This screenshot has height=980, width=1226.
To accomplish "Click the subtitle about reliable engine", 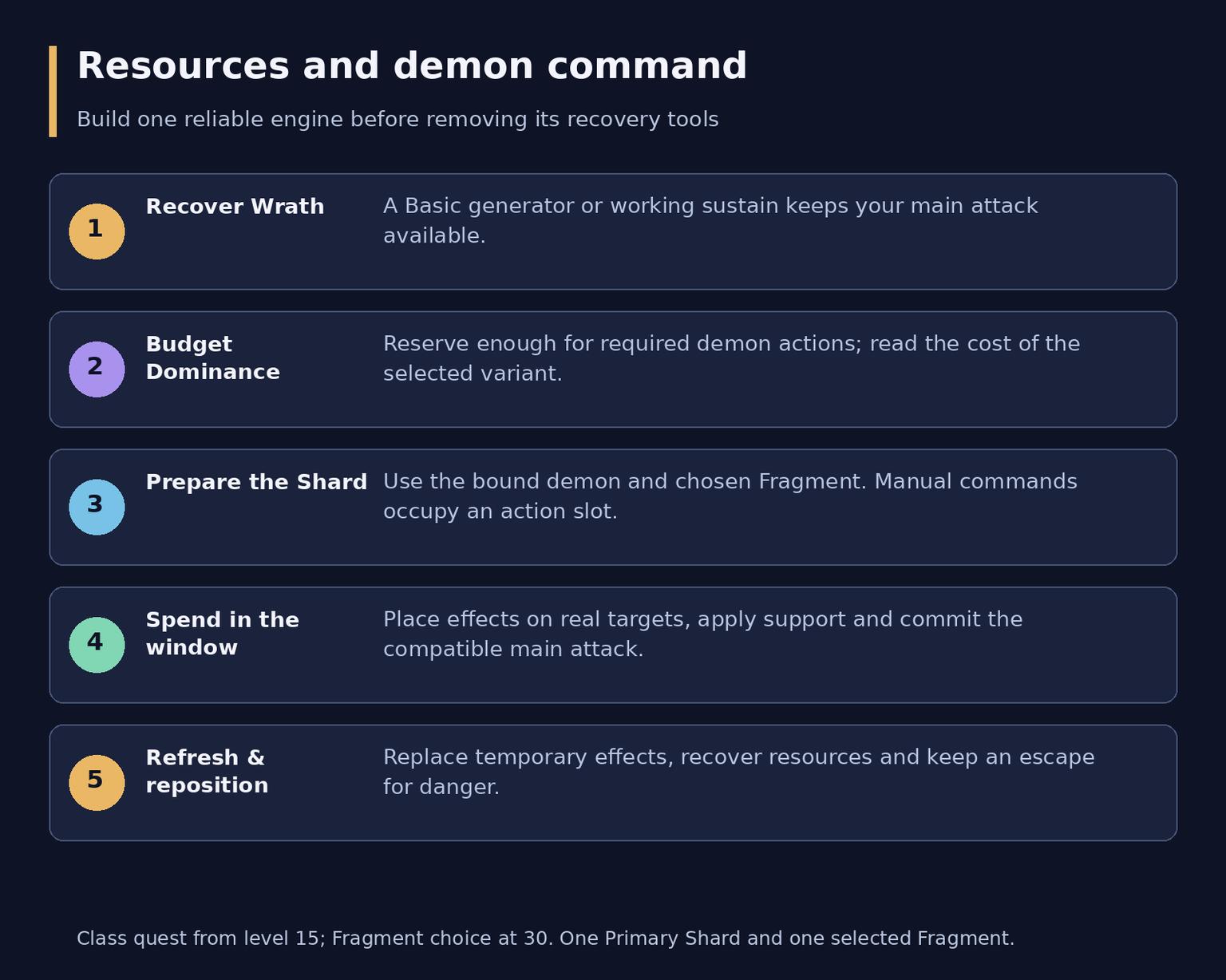I will (397, 120).
